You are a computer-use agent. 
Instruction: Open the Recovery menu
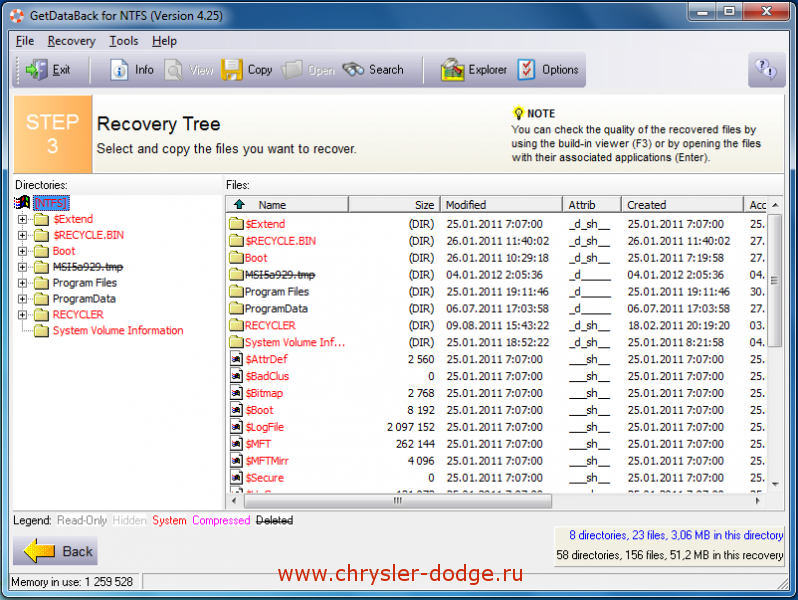(71, 41)
